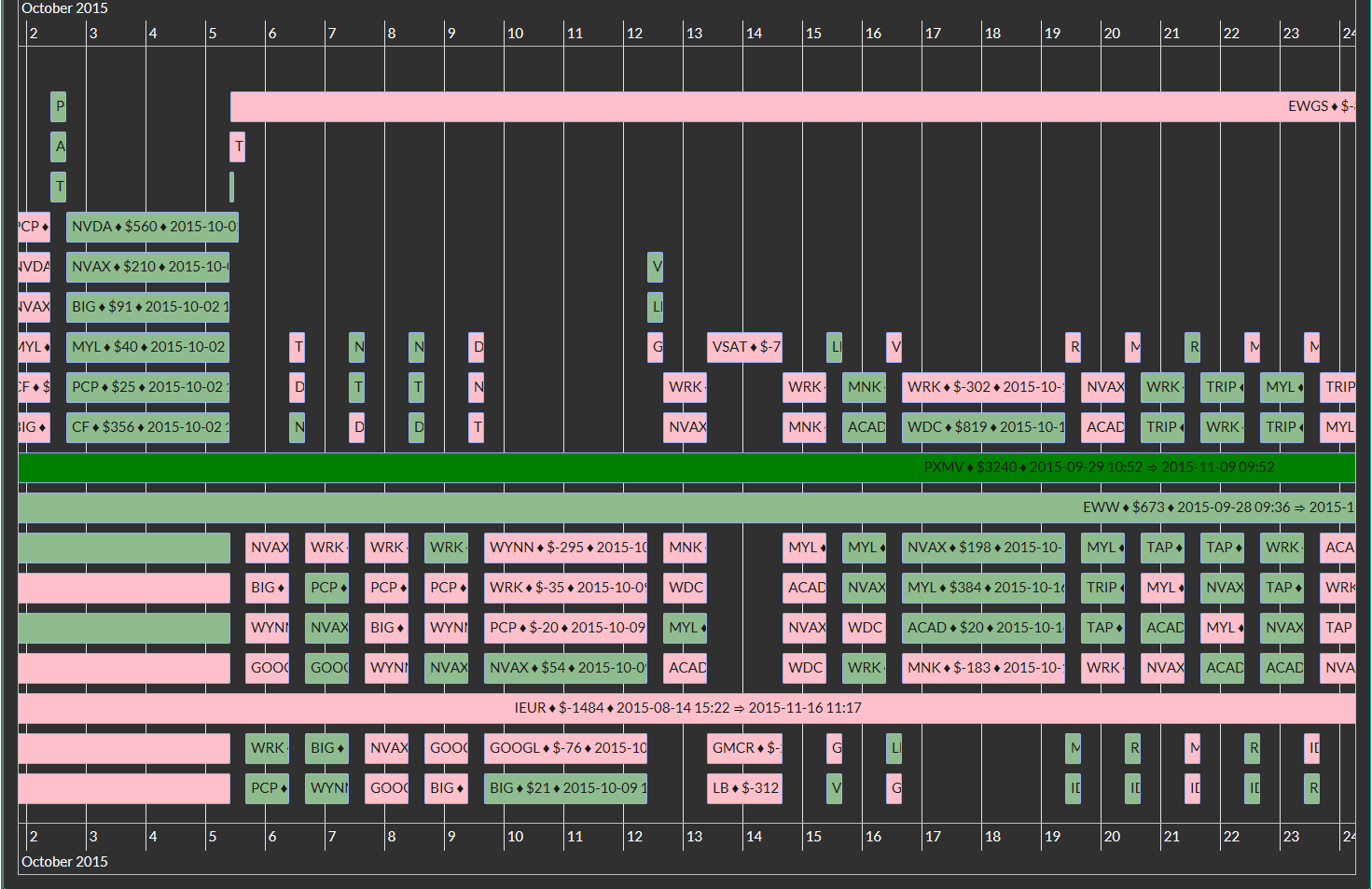Screen dimensions: 1372x889
Task: Click day 6 on the top axis
Action: tap(272, 34)
